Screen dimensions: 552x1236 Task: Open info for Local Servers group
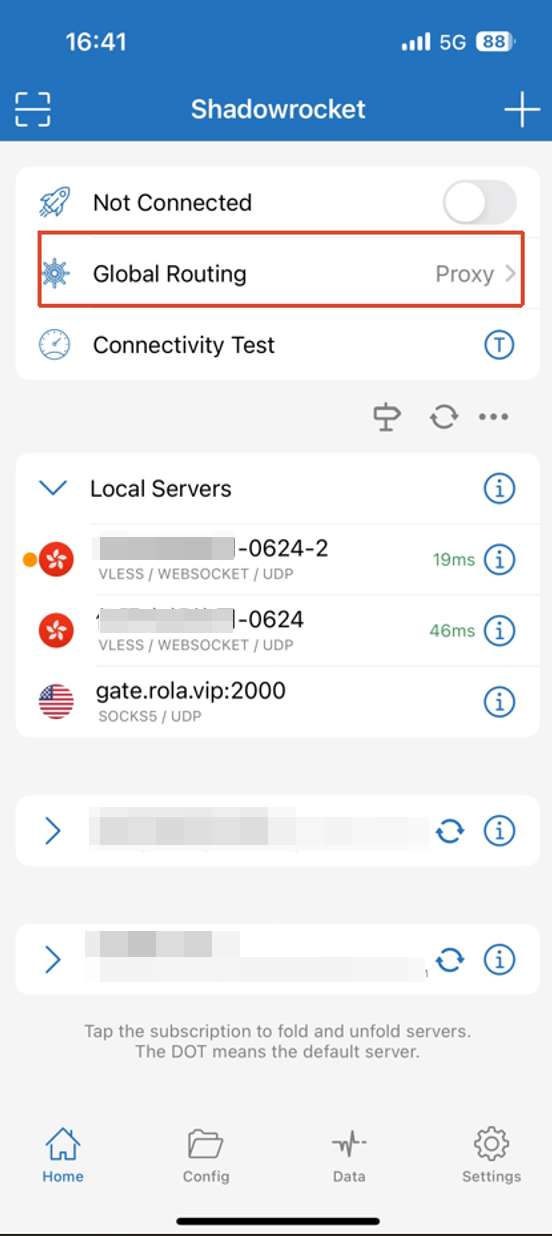[499, 488]
